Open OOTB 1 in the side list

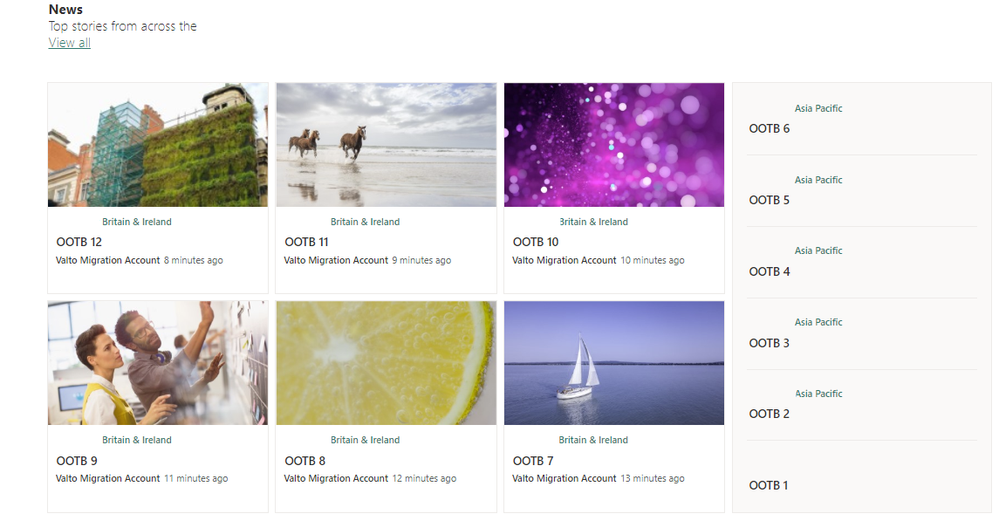(768, 485)
